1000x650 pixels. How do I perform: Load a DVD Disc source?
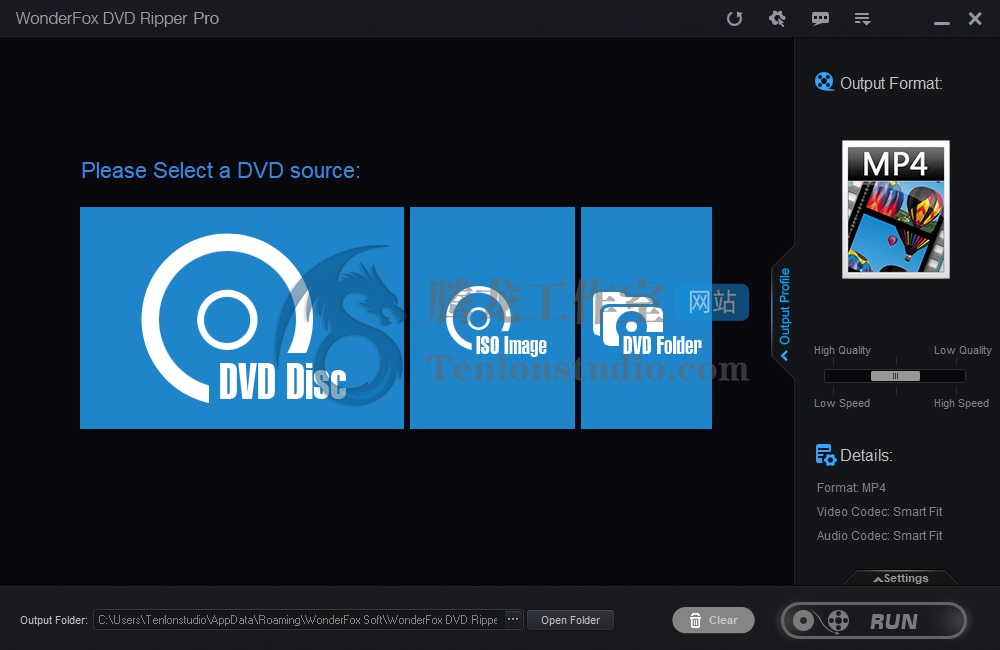[x=242, y=318]
